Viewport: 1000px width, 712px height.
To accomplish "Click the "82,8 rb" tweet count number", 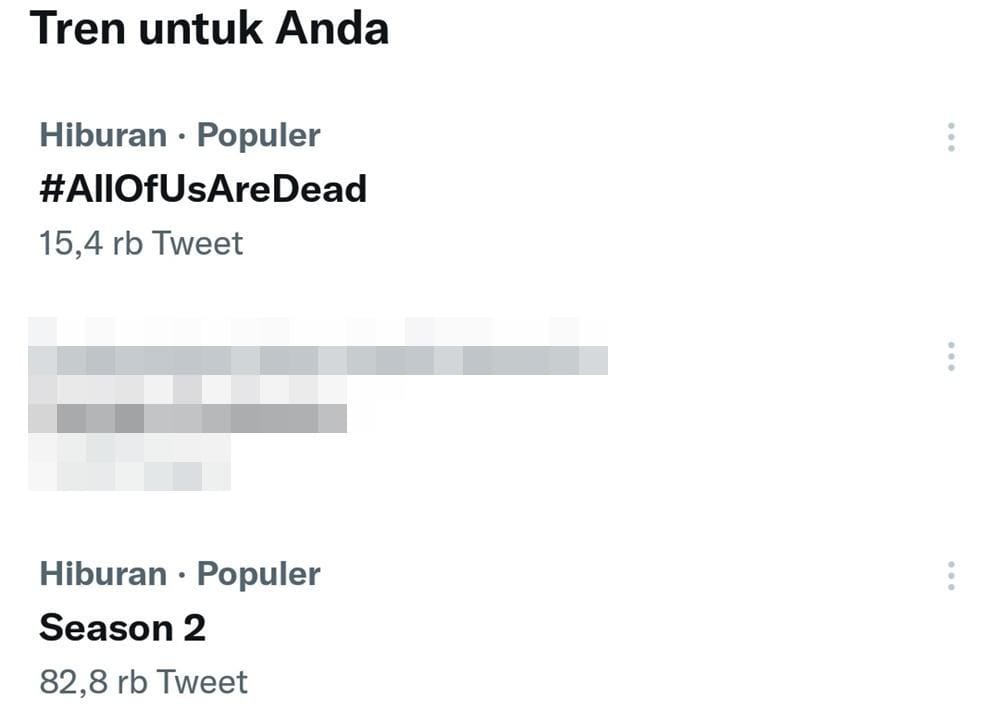I will click(x=92, y=682).
